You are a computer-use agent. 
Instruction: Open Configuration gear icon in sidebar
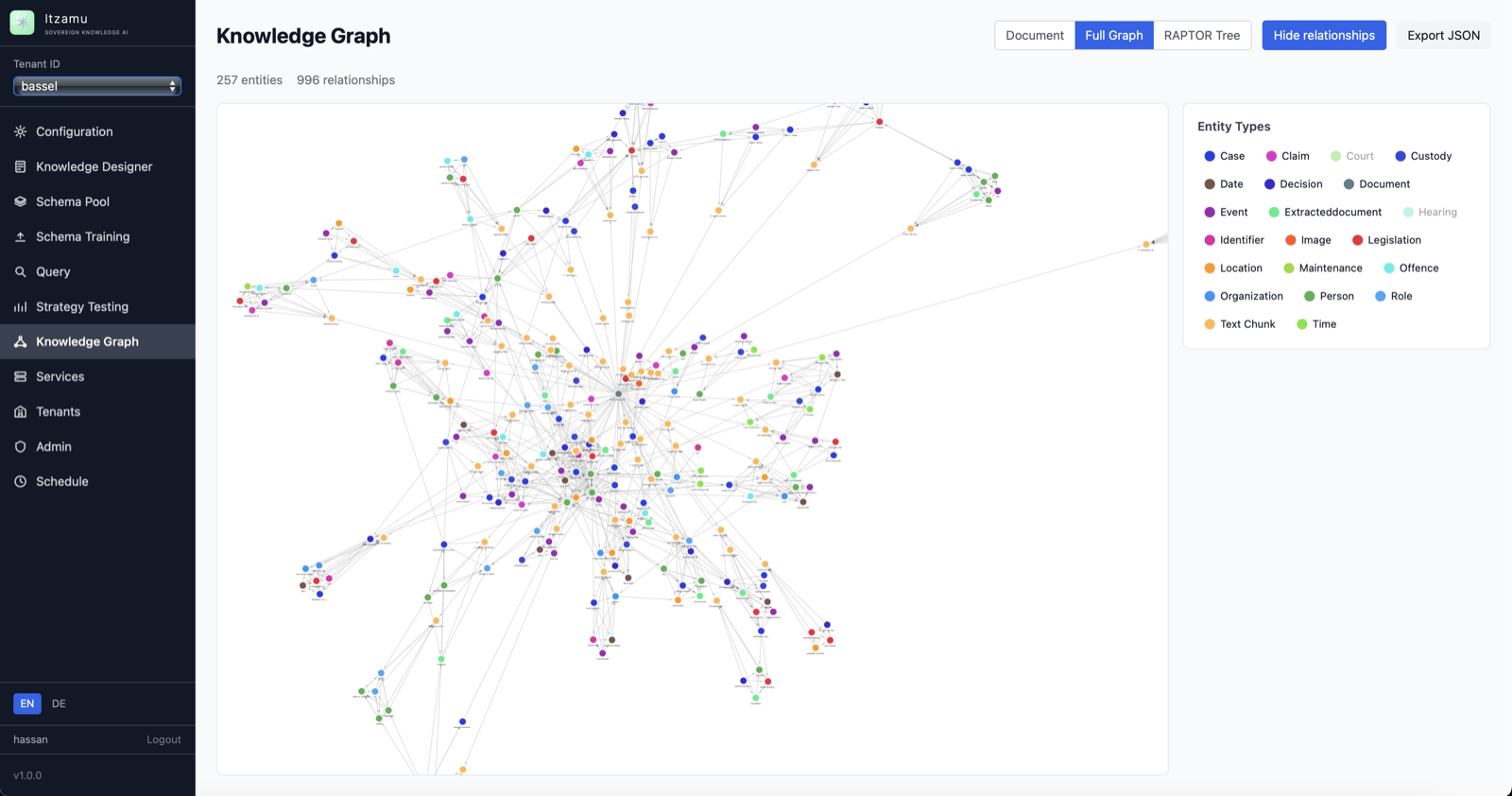pos(20,131)
